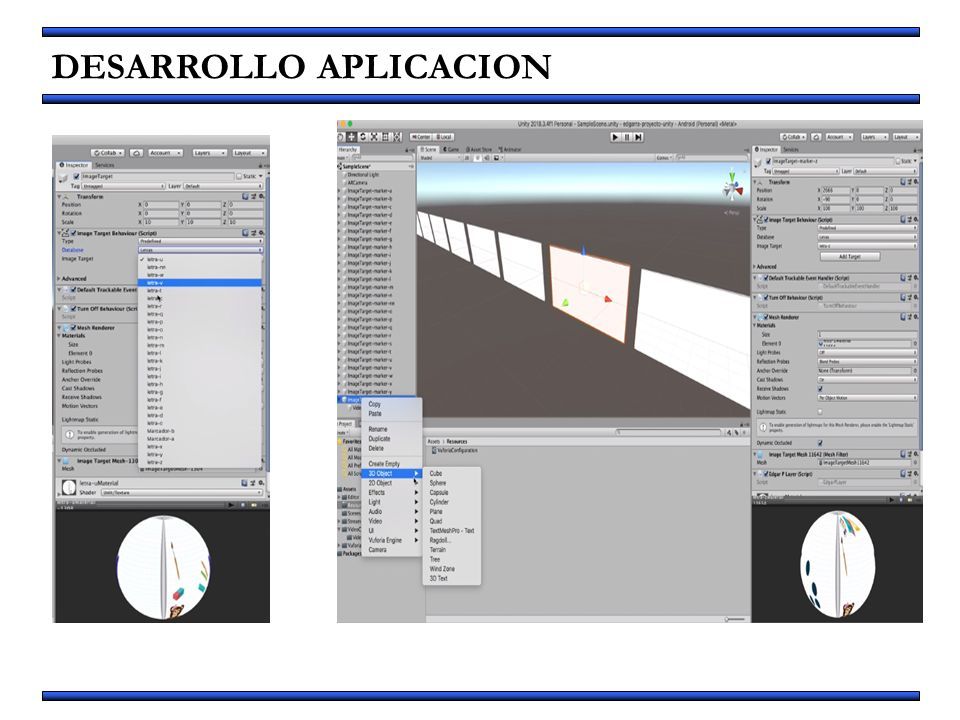Click the white sphere preview in the main Unity window
The width and height of the screenshot is (960, 720).
coord(837,565)
